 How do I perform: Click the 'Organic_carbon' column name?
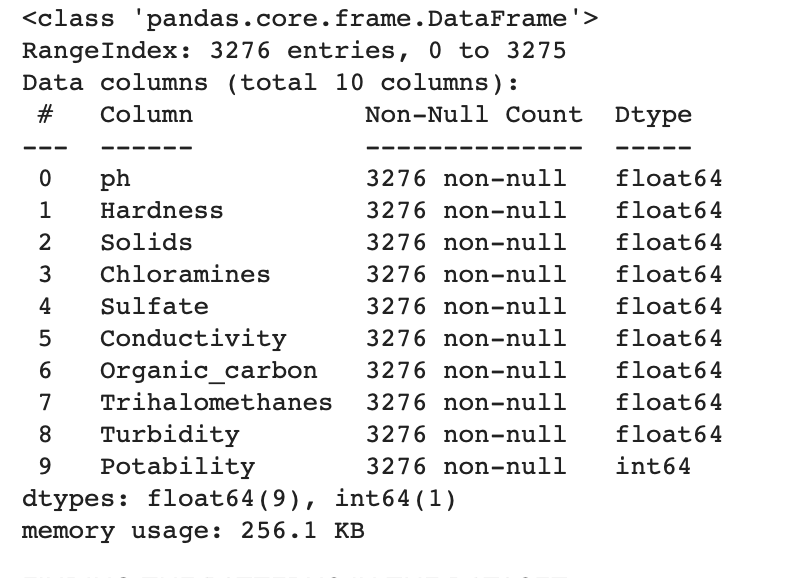(208, 370)
